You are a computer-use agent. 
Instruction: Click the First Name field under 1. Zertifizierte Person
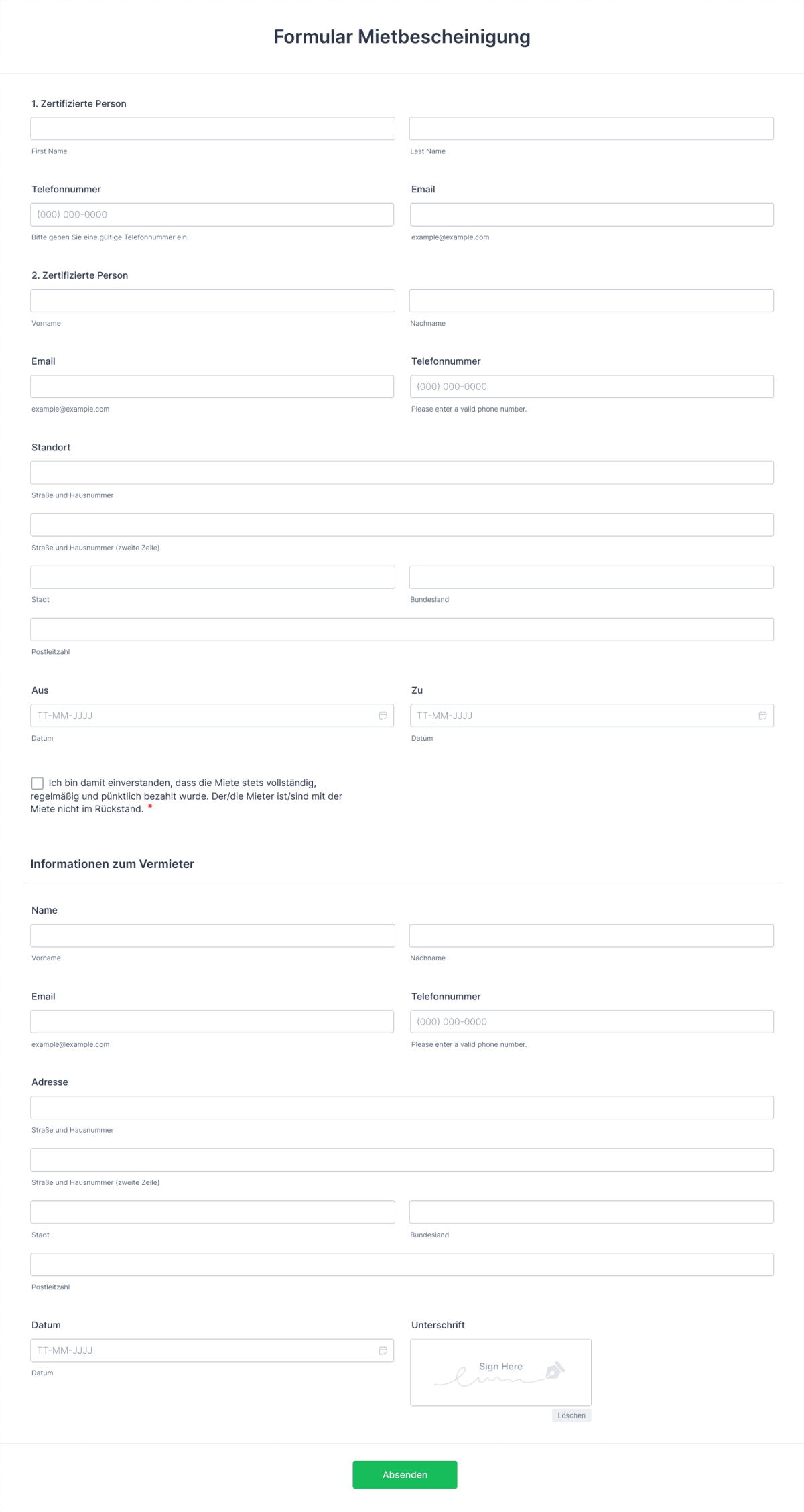pos(212,128)
